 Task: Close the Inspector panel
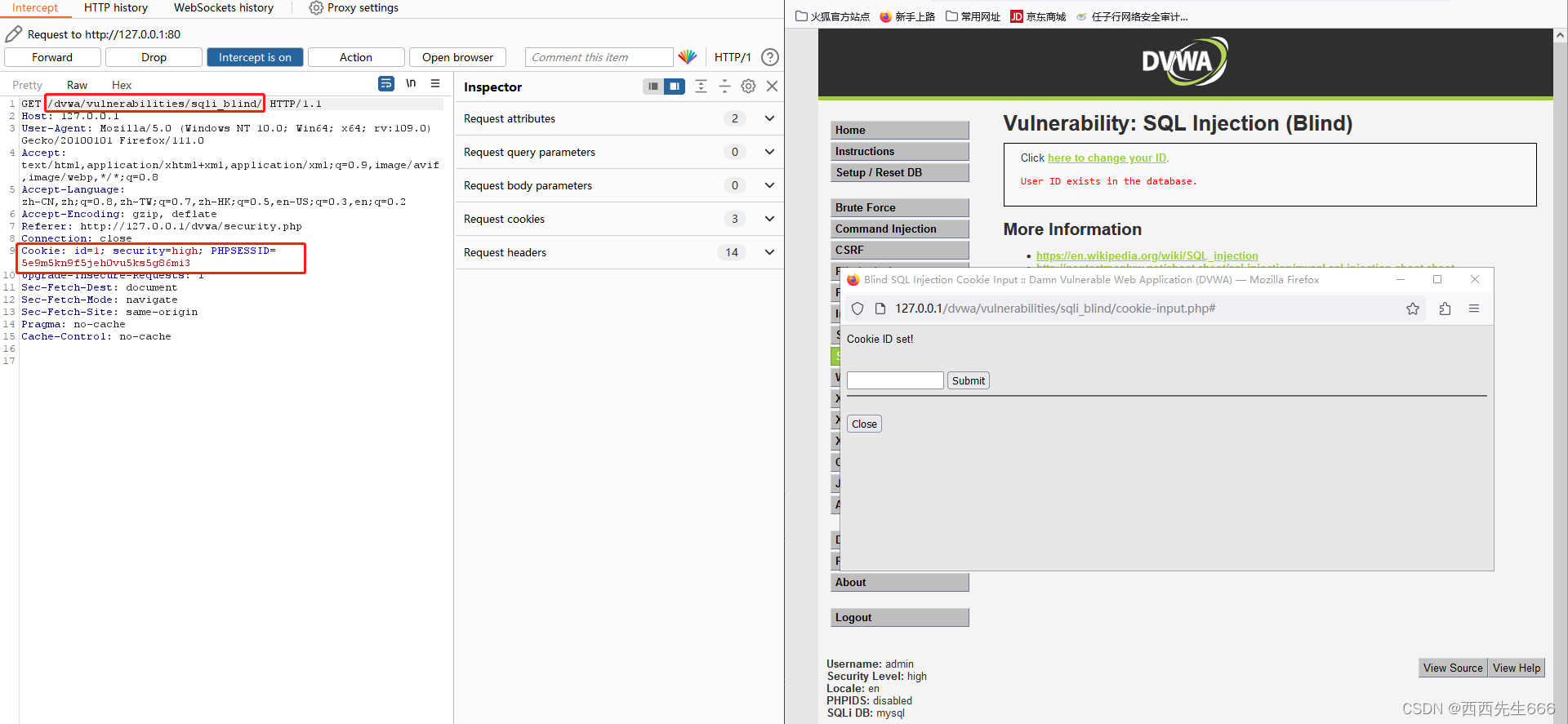[x=772, y=87]
